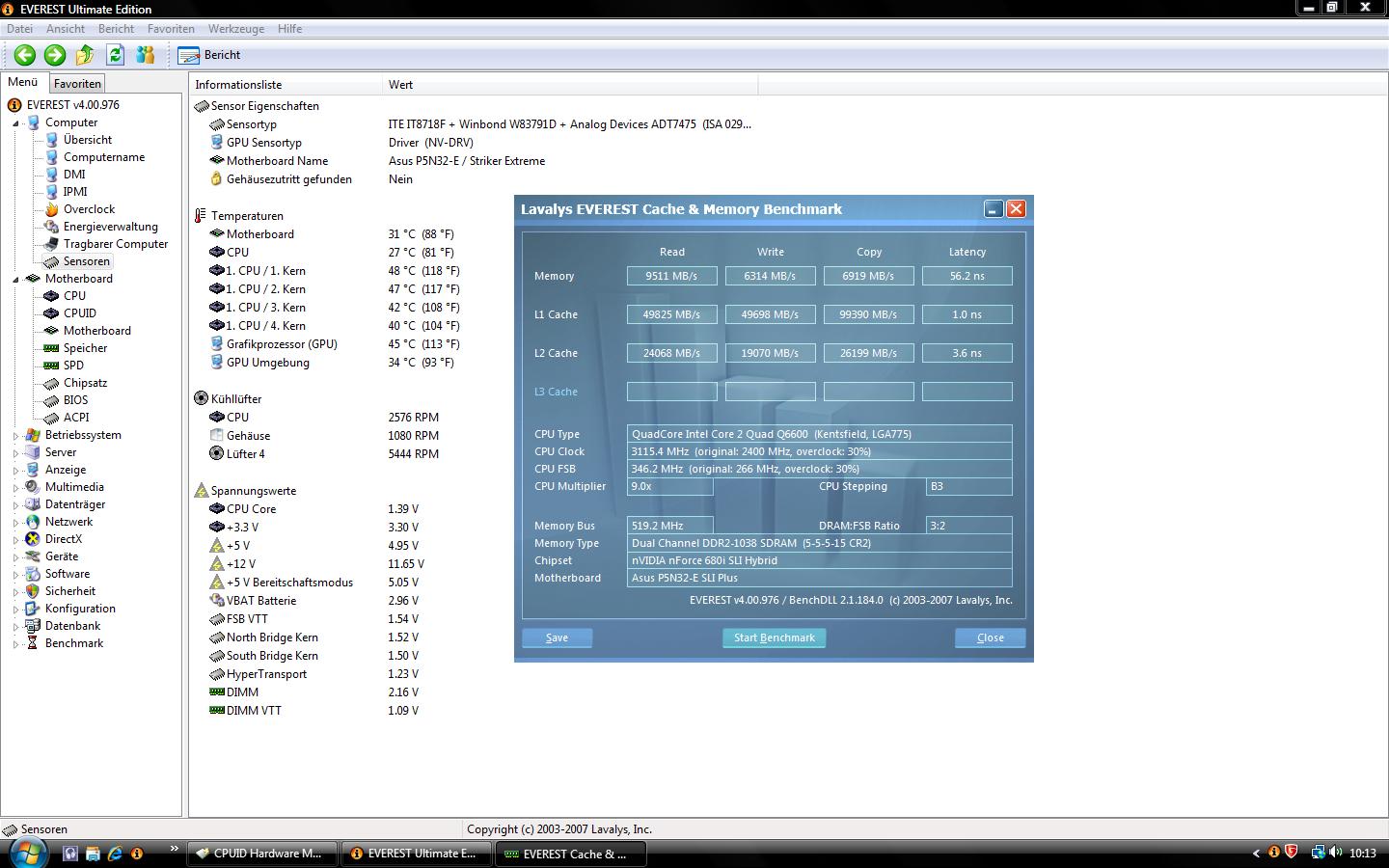Image resolution: width=1389 pixels, height=868 pixels.
Task: Go up one level with the up arrow icon
Action: [85, 55]
